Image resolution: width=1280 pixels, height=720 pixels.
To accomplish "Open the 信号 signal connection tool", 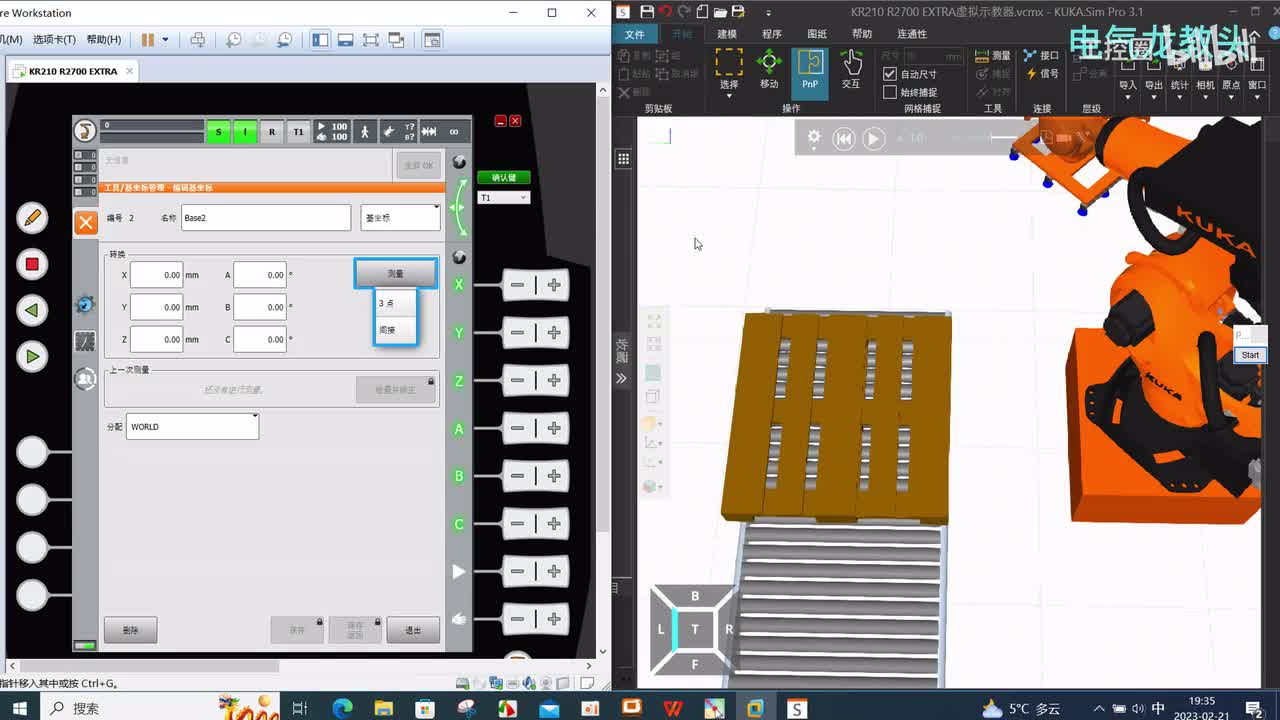I will pos(1041,74).
